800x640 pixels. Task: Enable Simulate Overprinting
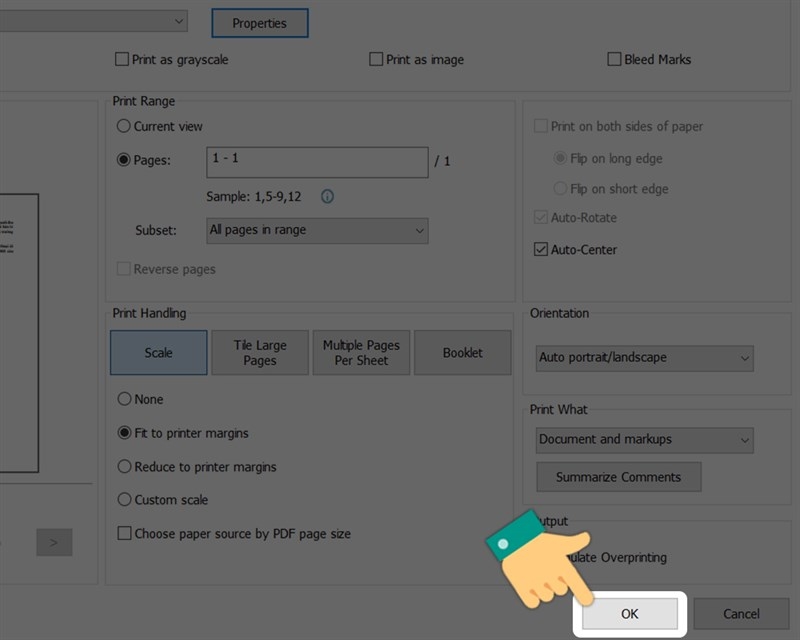[540, 557]
